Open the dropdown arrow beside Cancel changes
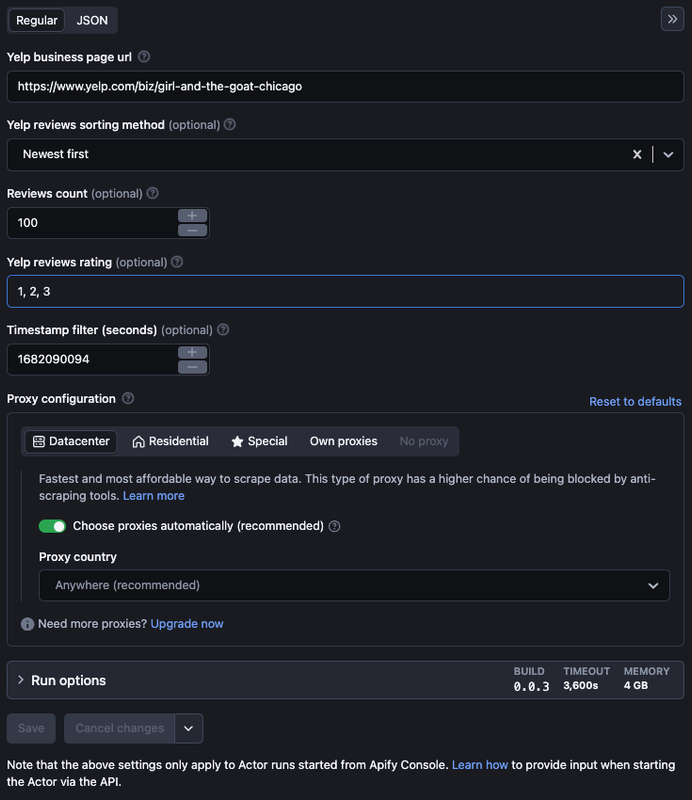Viewport: 692px width, 800px height. click(x=188, y=728)
